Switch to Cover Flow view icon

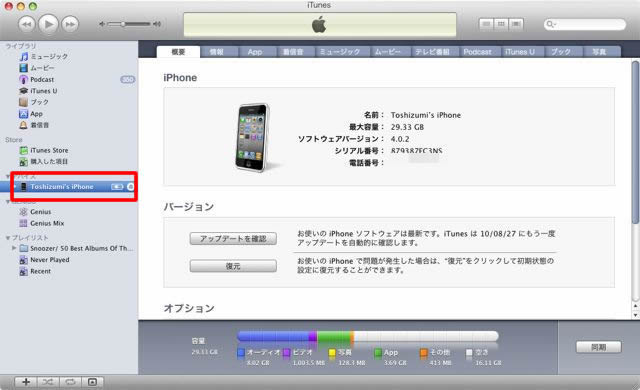(x=516, y=24)
